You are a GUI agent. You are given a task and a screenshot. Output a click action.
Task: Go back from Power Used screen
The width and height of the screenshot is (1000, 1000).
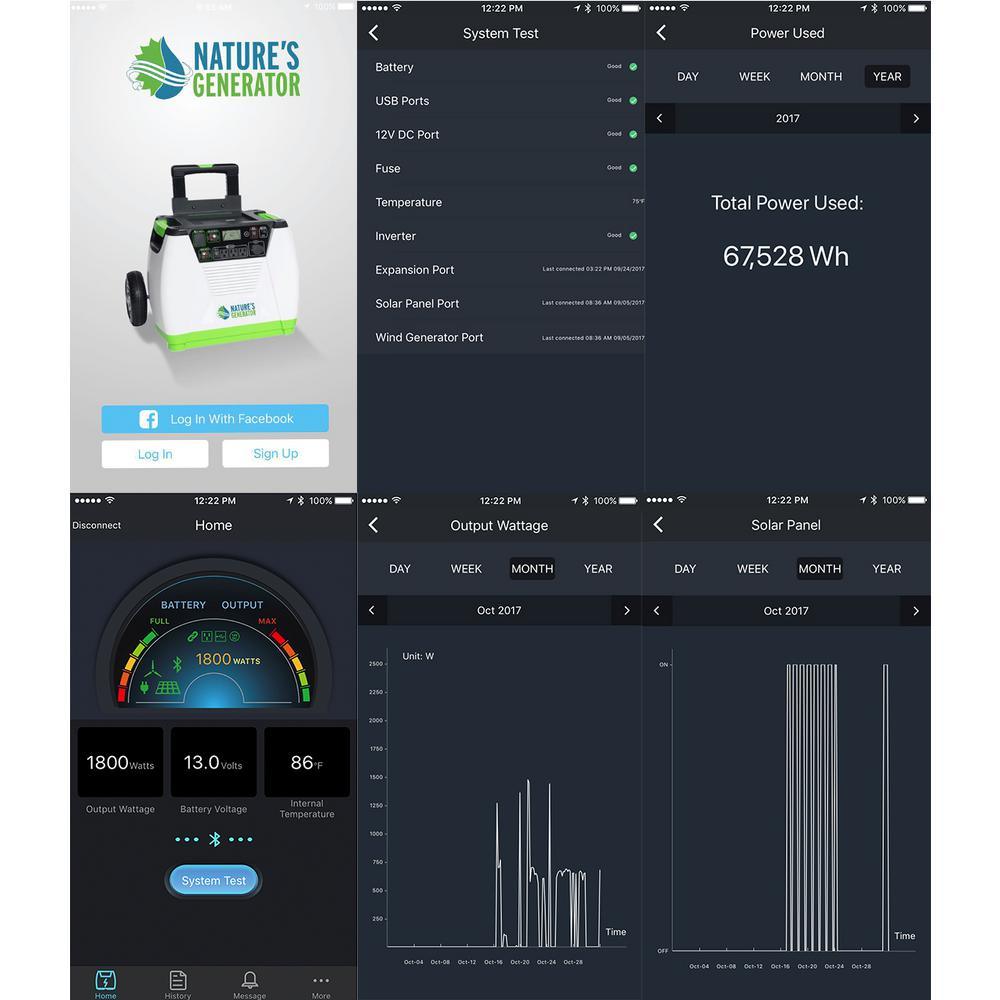[x=661, y=33]
